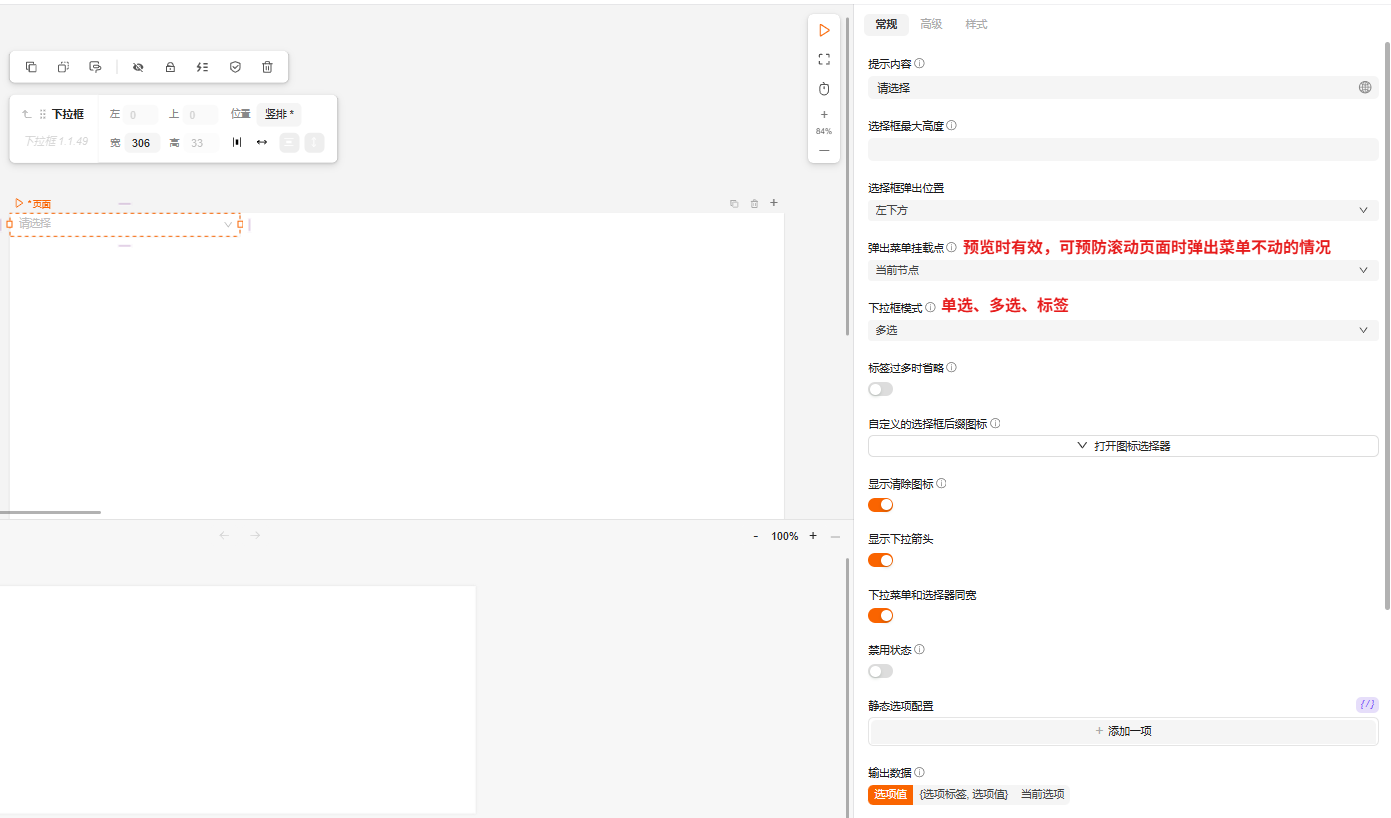
Task: Click the purple code braces icon
Action: [1366, 705]
